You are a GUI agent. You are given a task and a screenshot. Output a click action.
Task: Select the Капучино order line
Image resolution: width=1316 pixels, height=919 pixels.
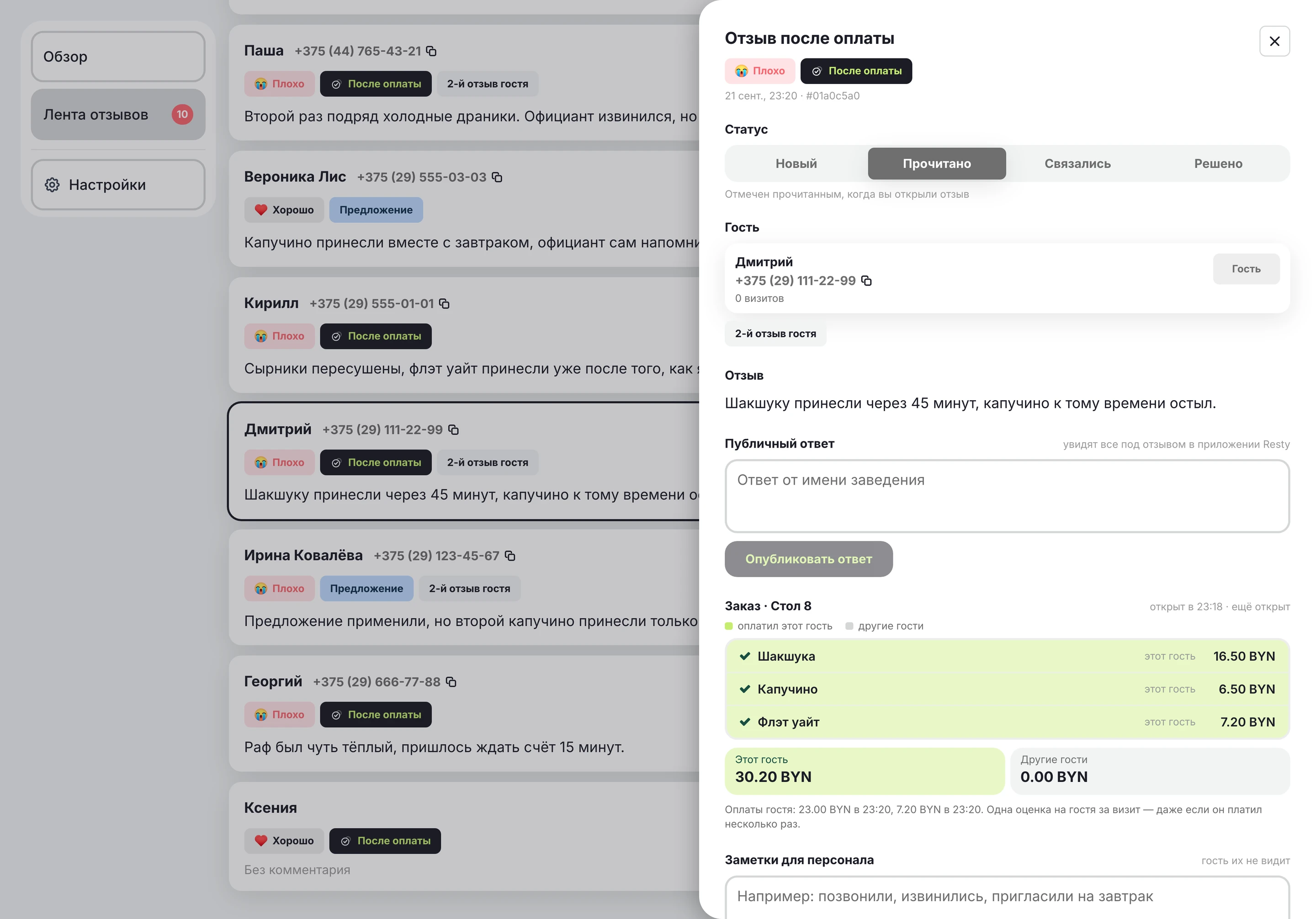pos(1007,689)
